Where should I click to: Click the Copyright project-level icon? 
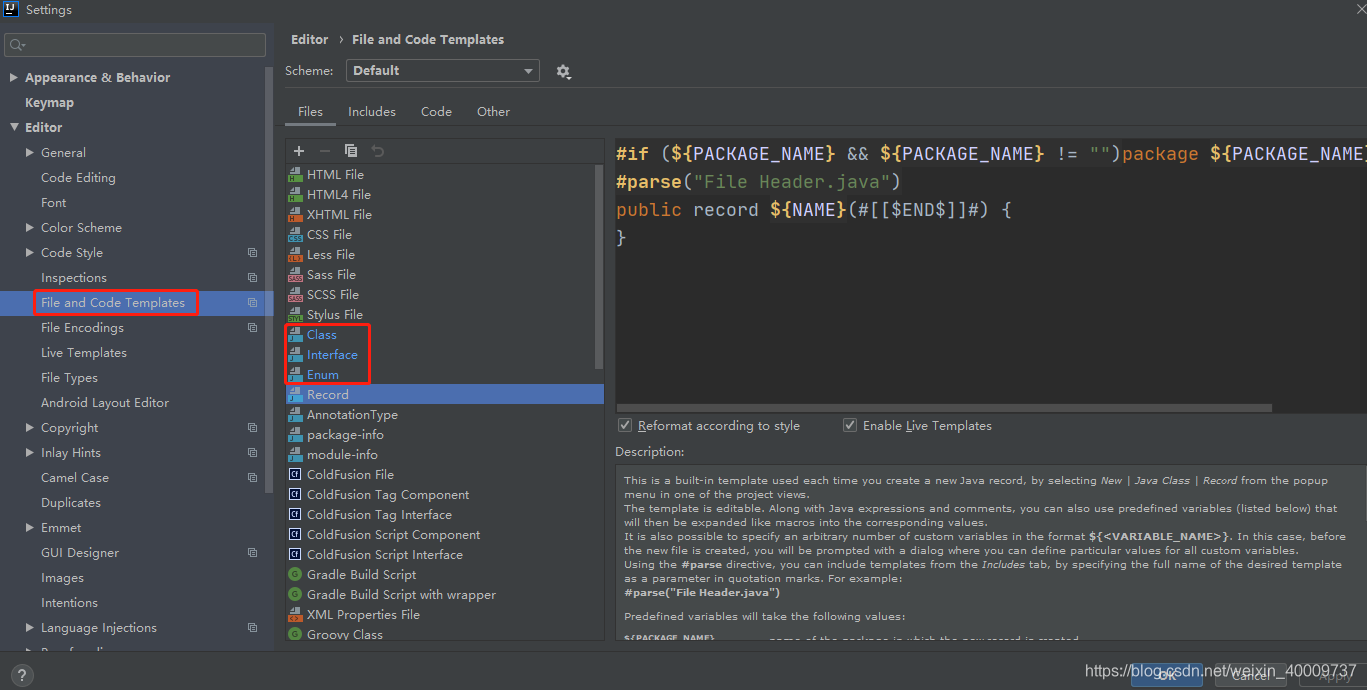click(x=252, y=428)
